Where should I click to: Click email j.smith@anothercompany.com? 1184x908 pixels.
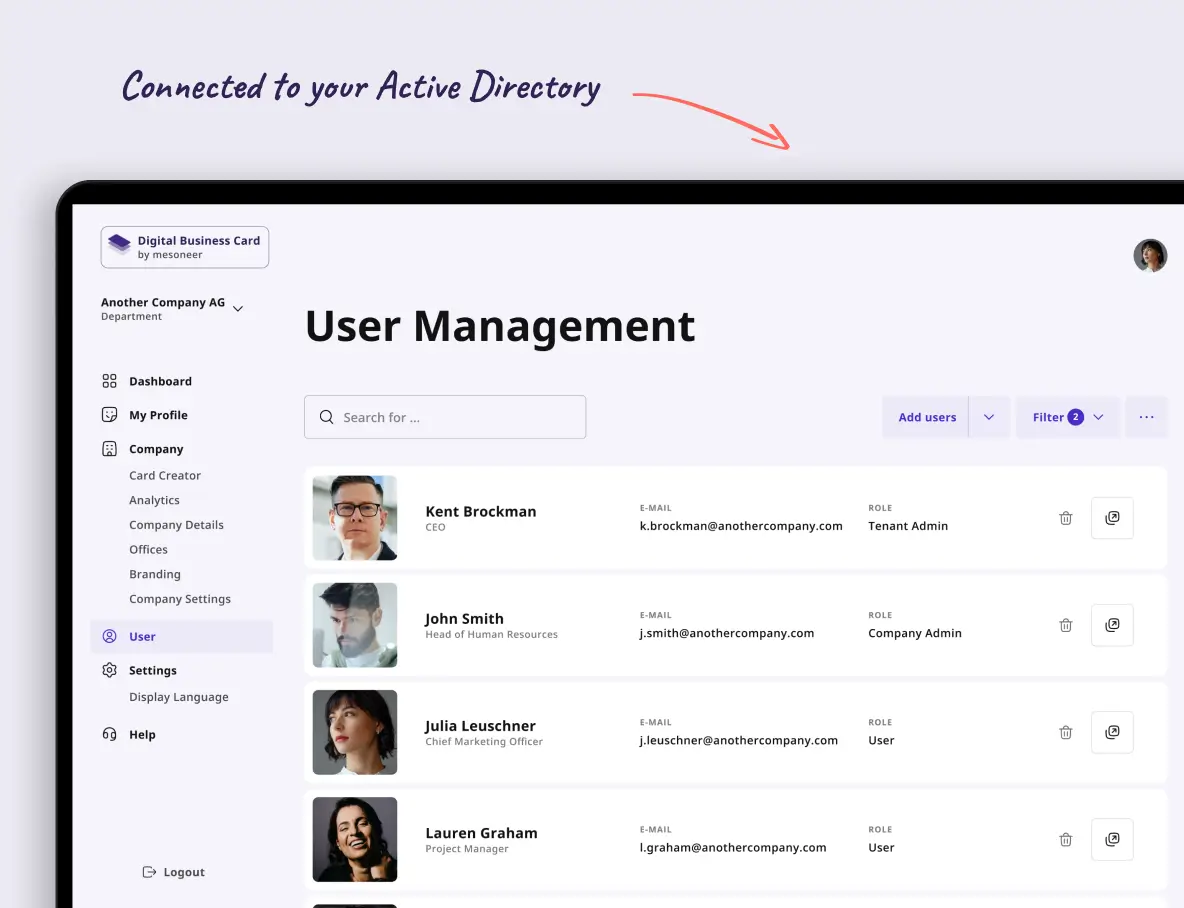pos(726,633)
